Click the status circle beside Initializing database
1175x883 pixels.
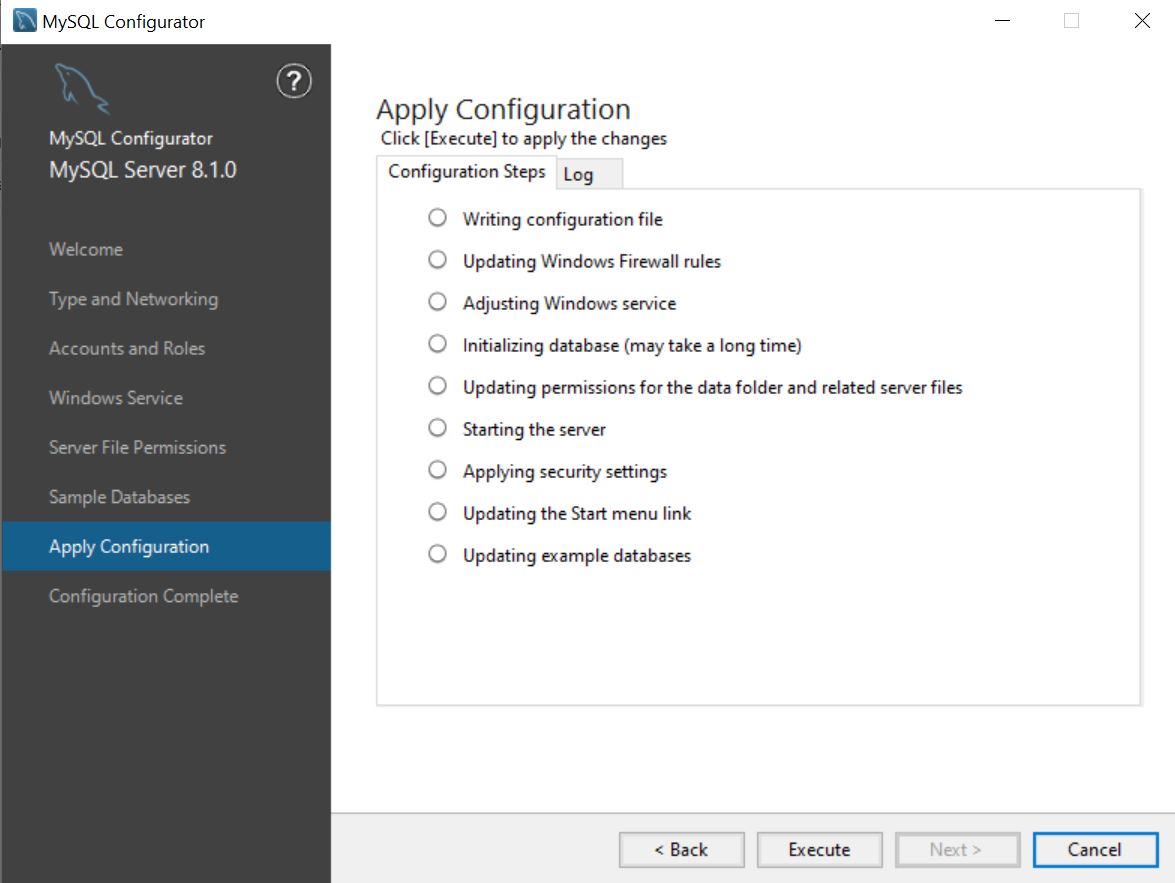tap(437, 343)
